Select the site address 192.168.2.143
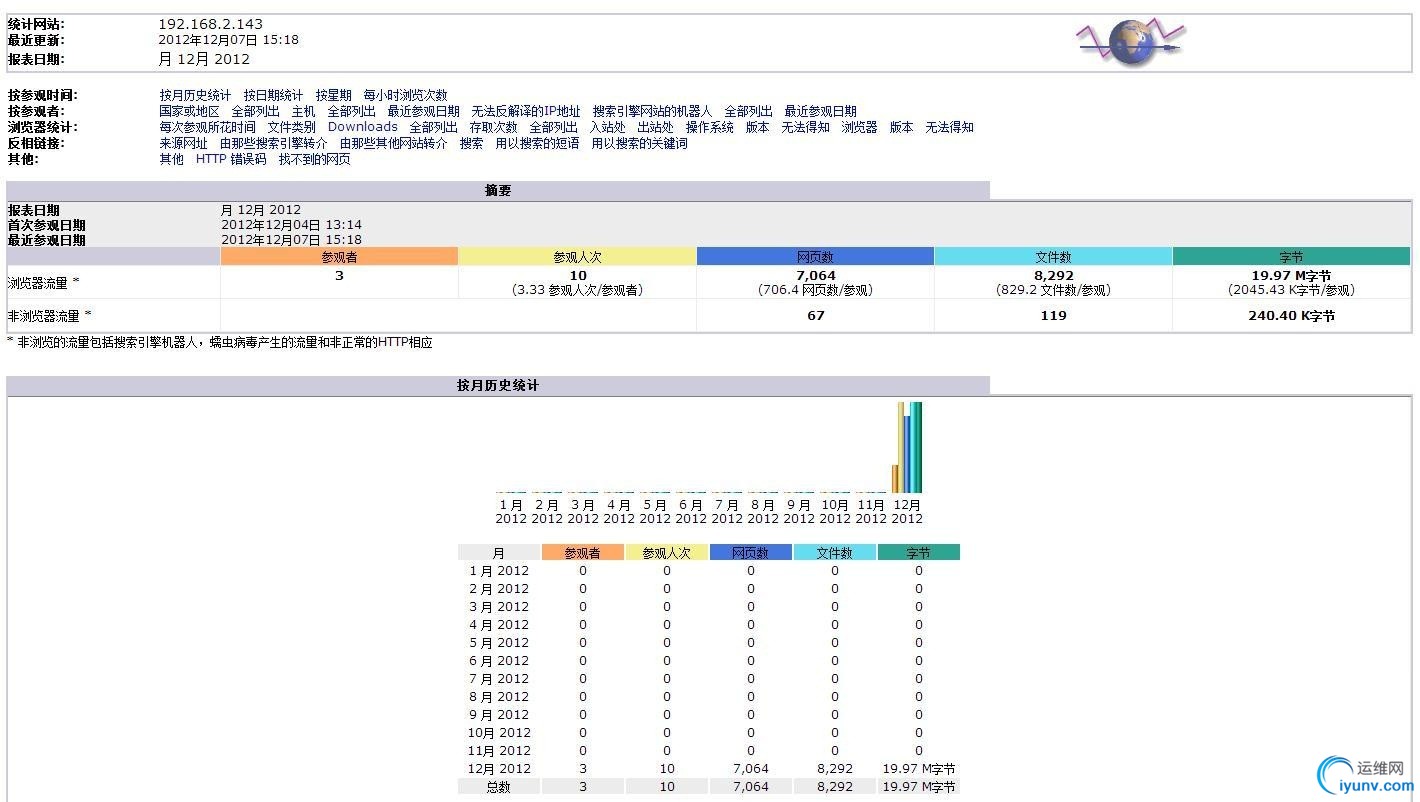 (210, 24)
